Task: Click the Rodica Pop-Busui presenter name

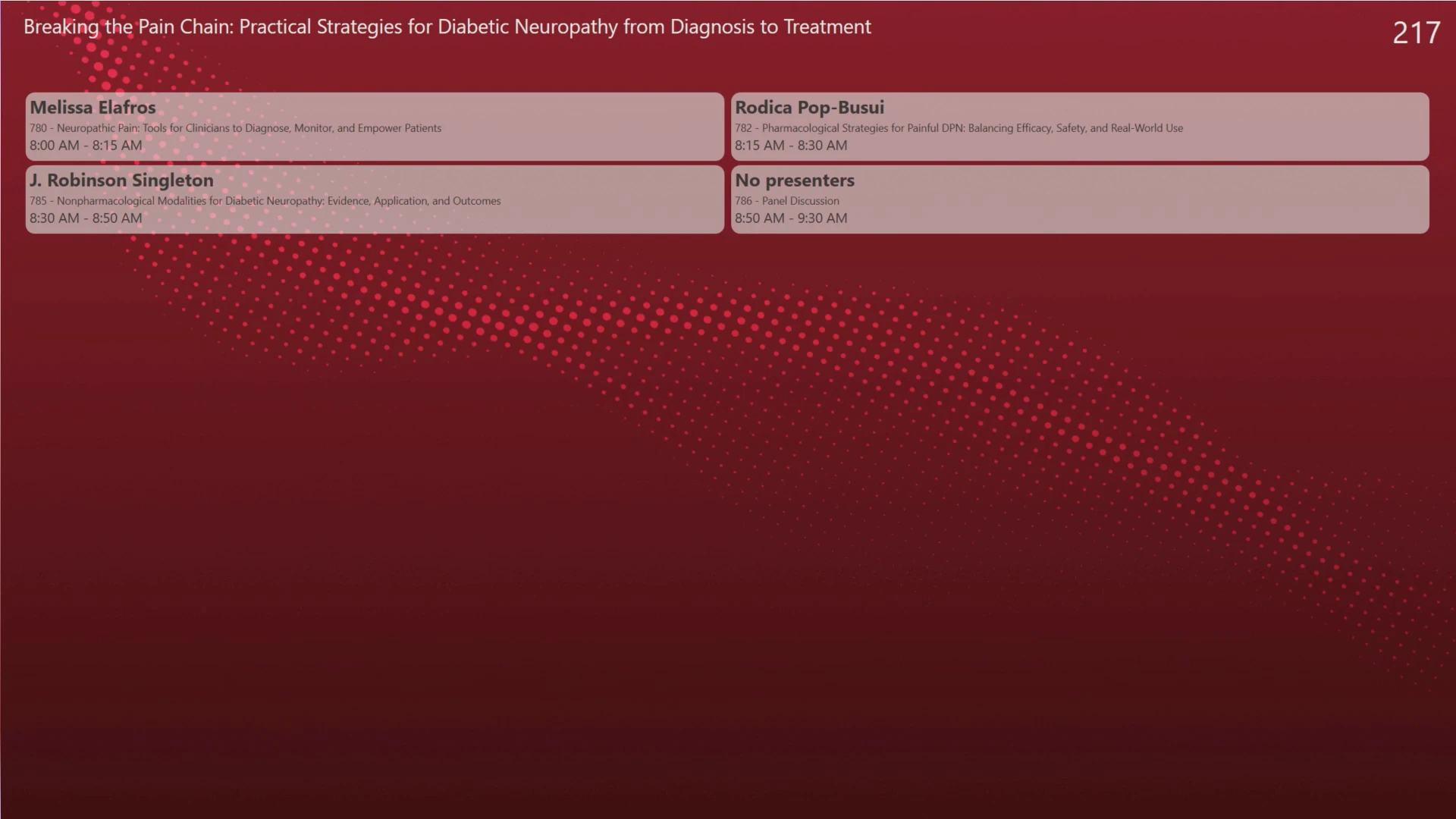Action: tap(809, 107)
